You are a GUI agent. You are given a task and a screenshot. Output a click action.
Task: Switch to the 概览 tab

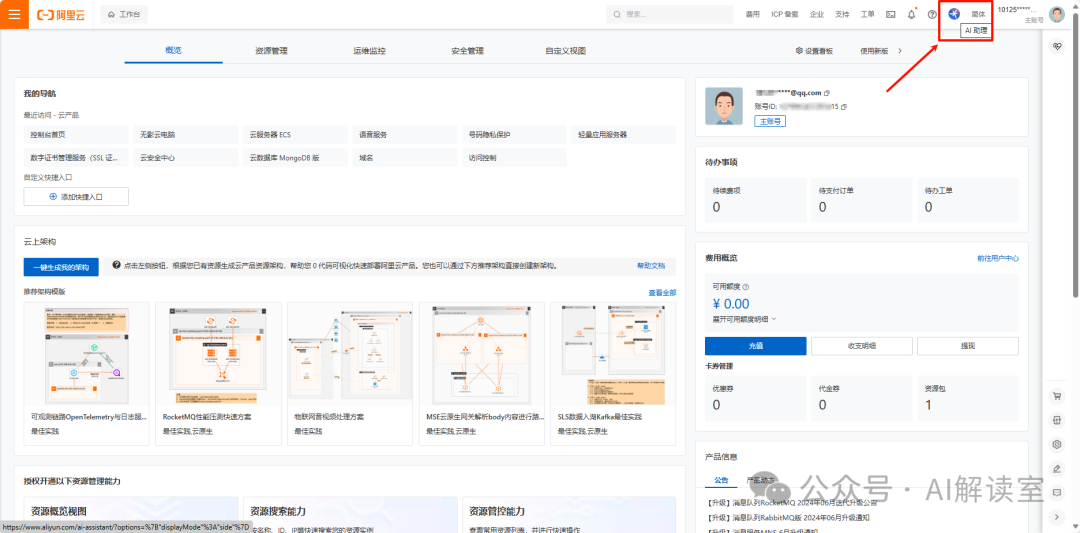[174, 50]
